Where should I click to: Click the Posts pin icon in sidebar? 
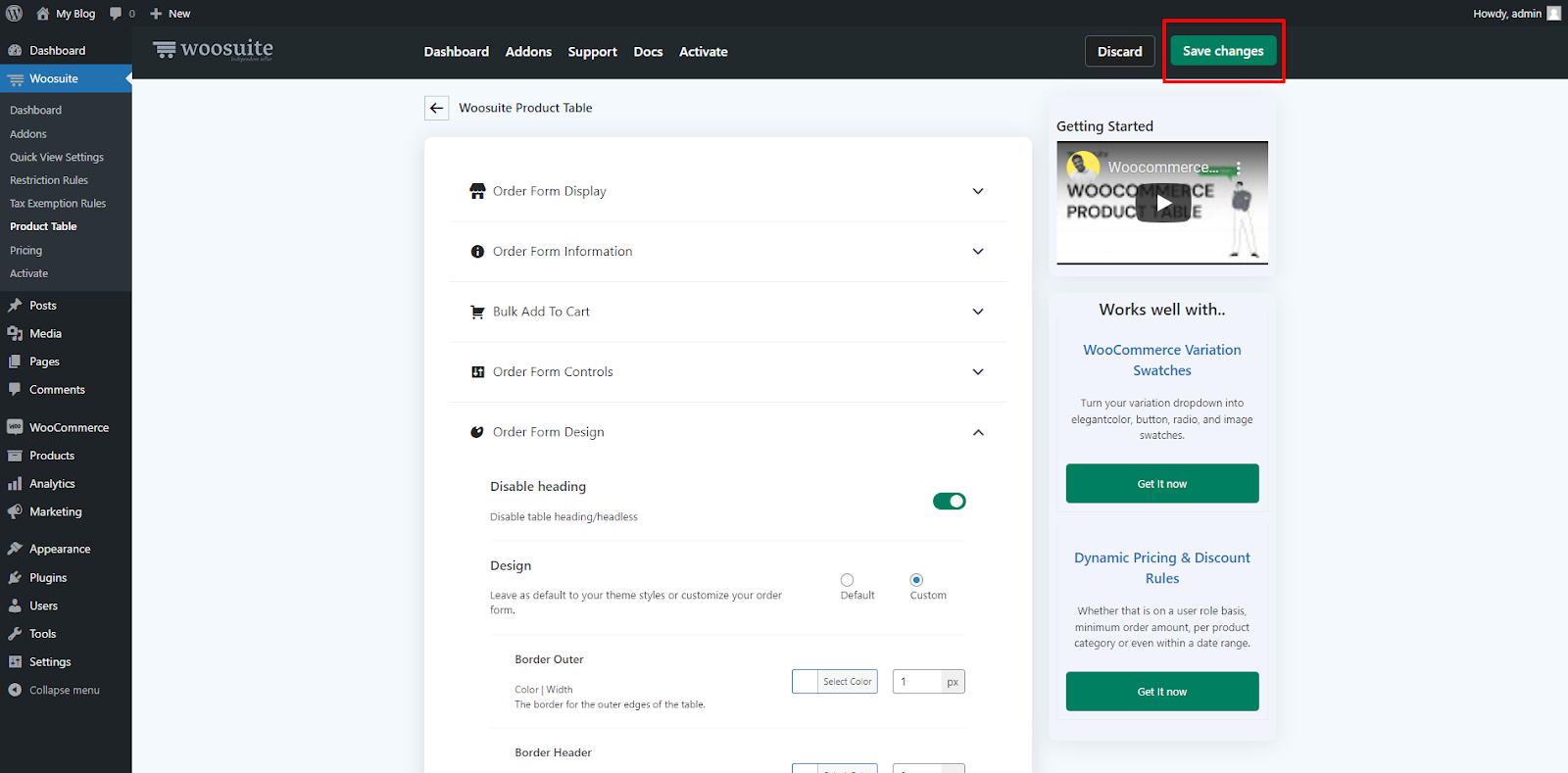15,306
